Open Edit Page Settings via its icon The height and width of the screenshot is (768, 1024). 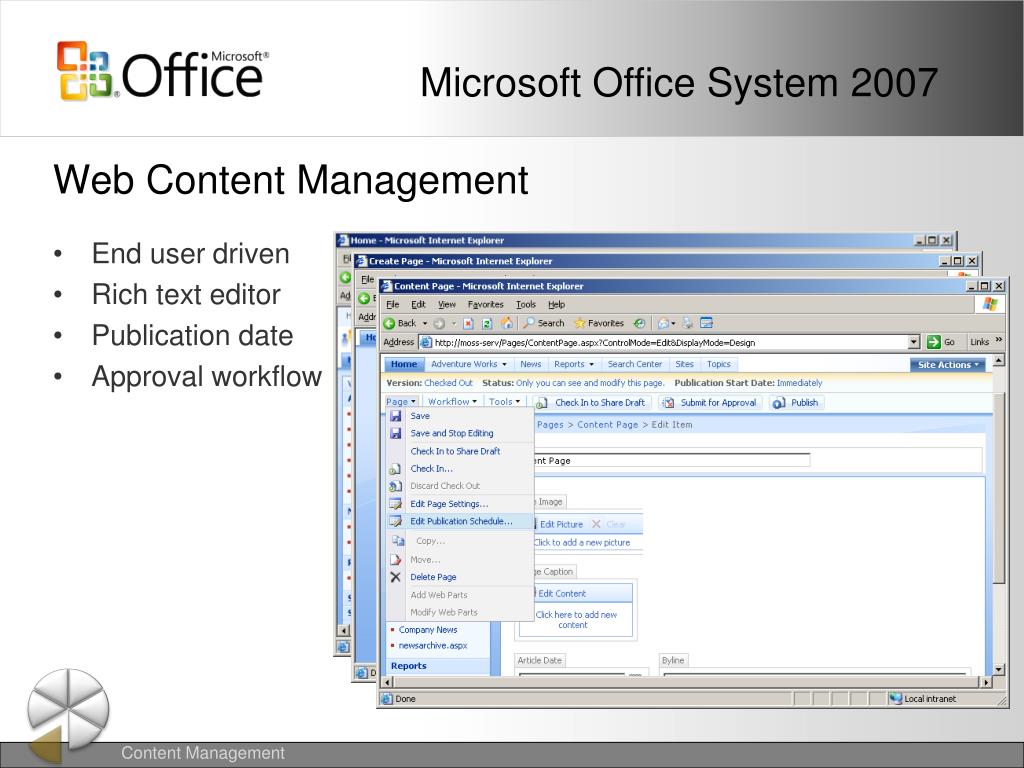click(396, 504)
